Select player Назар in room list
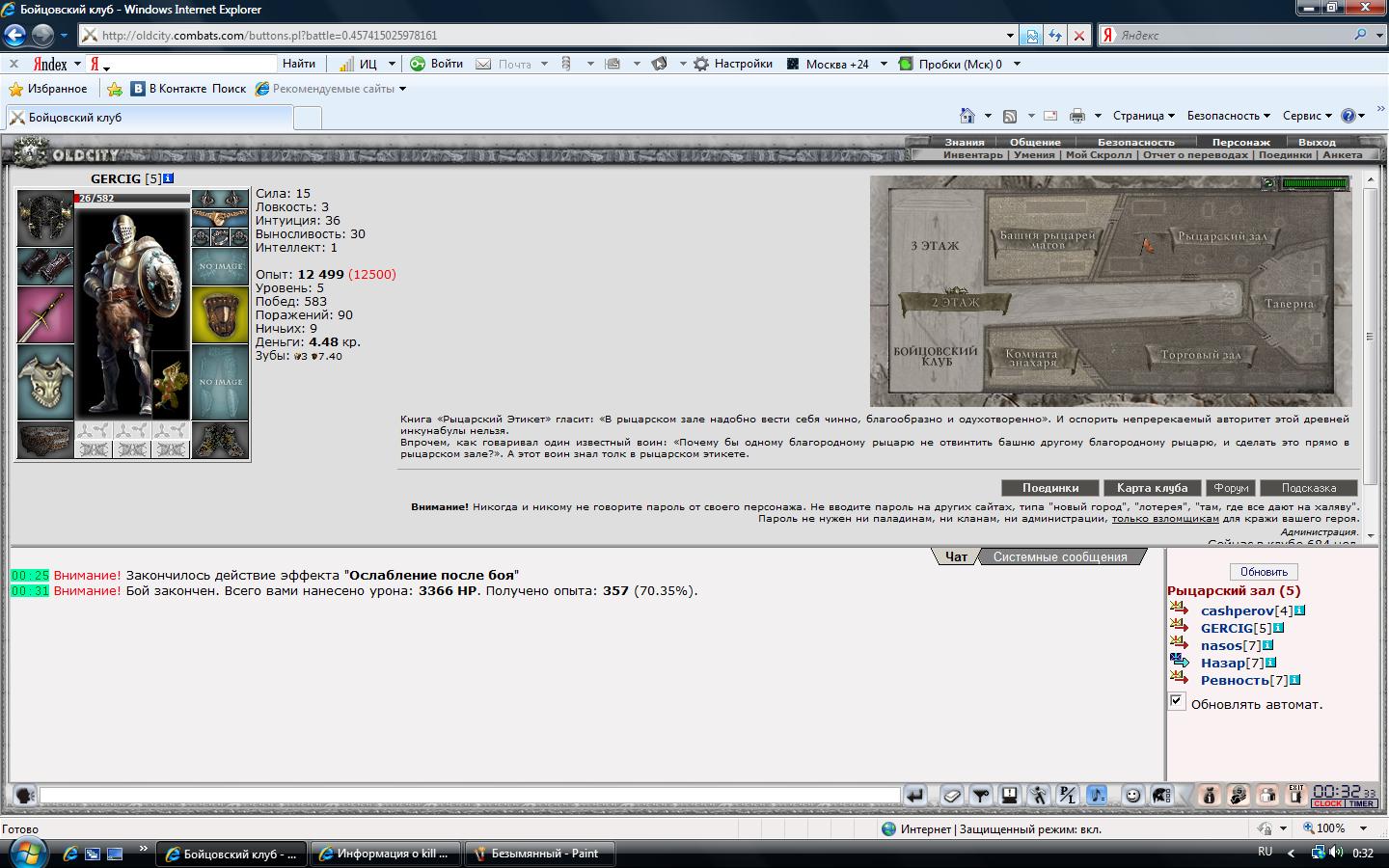The image size is (1389, 868). pos(1223,663)
